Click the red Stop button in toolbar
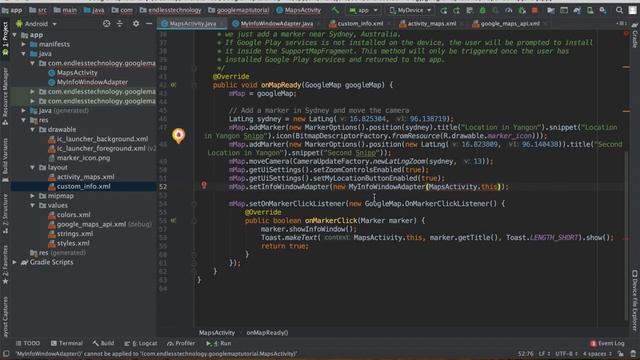The width and height of the screenshot is (640, 360). (535, 10)
